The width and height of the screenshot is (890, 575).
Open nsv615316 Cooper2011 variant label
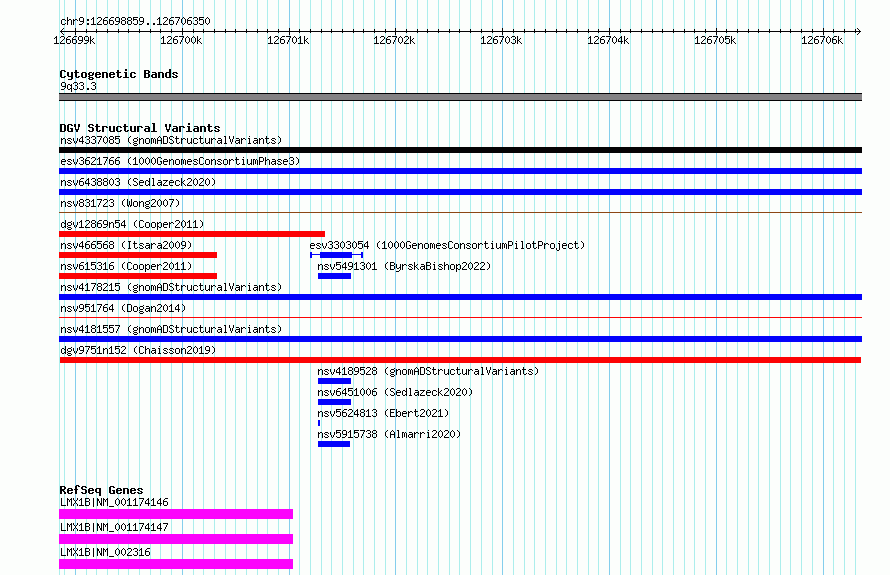pos(126,266)
